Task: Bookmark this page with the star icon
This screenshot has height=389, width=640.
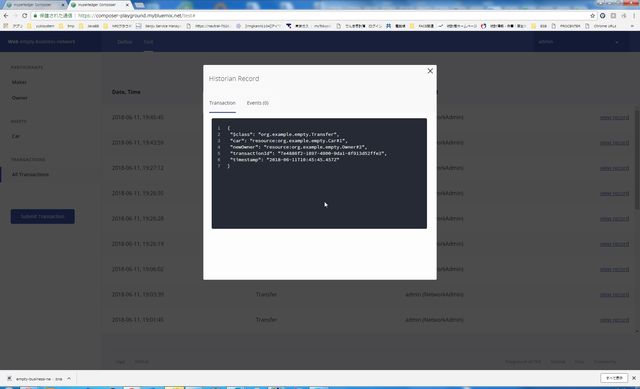Action: tap(592, 16)
